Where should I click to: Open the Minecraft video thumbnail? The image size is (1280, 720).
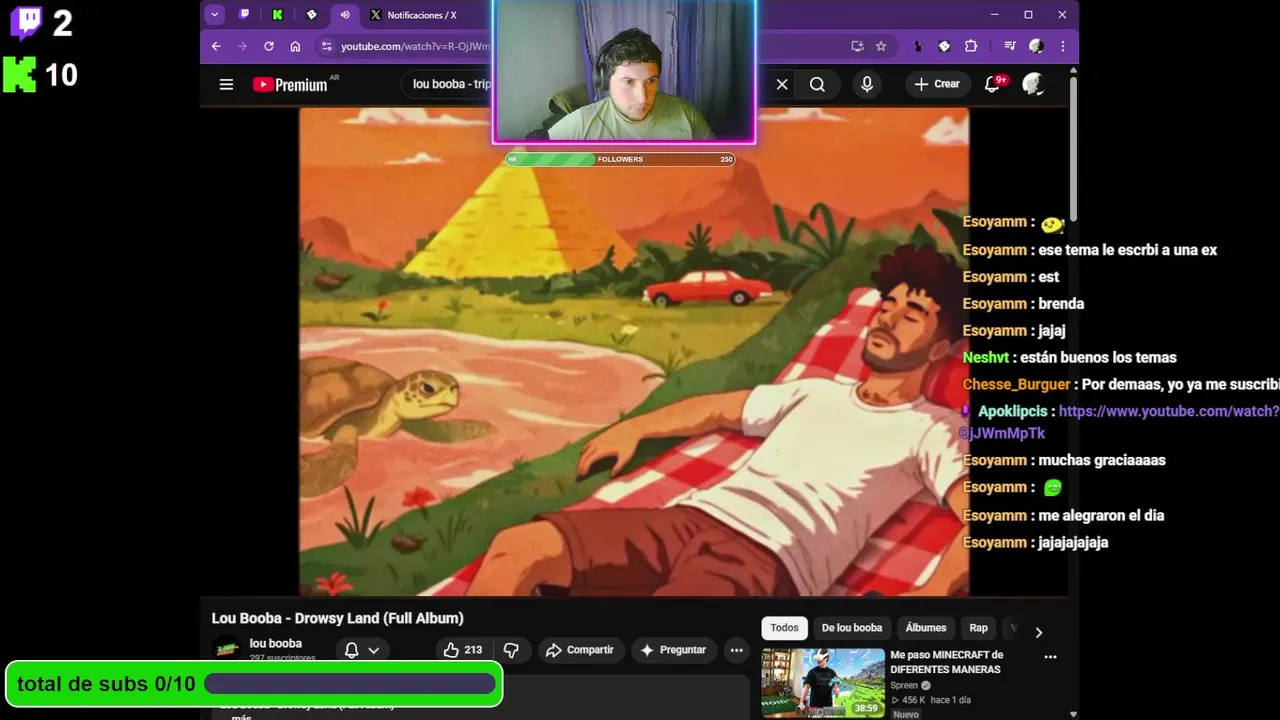pyautogui.click(x=823, y=683)
